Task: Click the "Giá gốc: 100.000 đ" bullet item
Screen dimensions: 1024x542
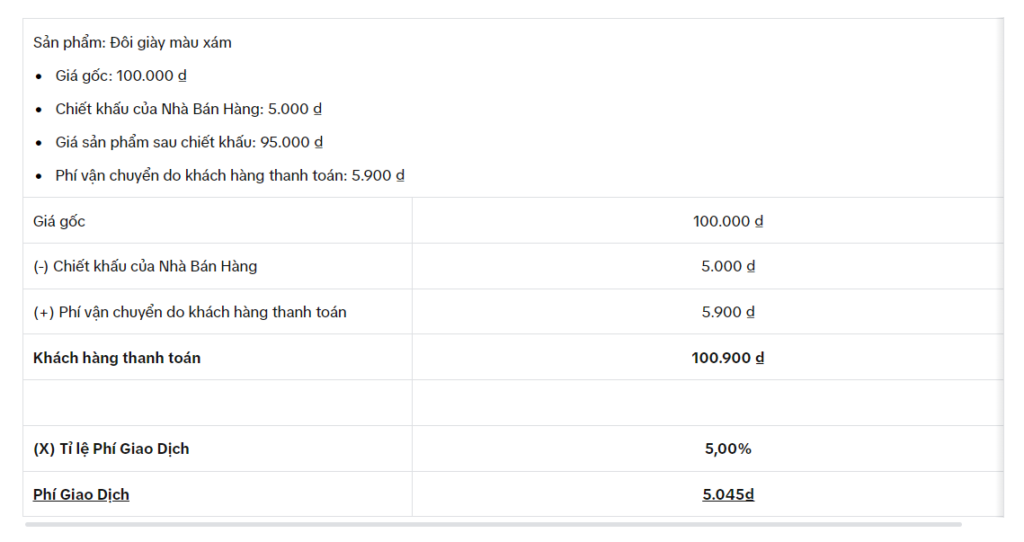Action: click(x=121, y=76)
